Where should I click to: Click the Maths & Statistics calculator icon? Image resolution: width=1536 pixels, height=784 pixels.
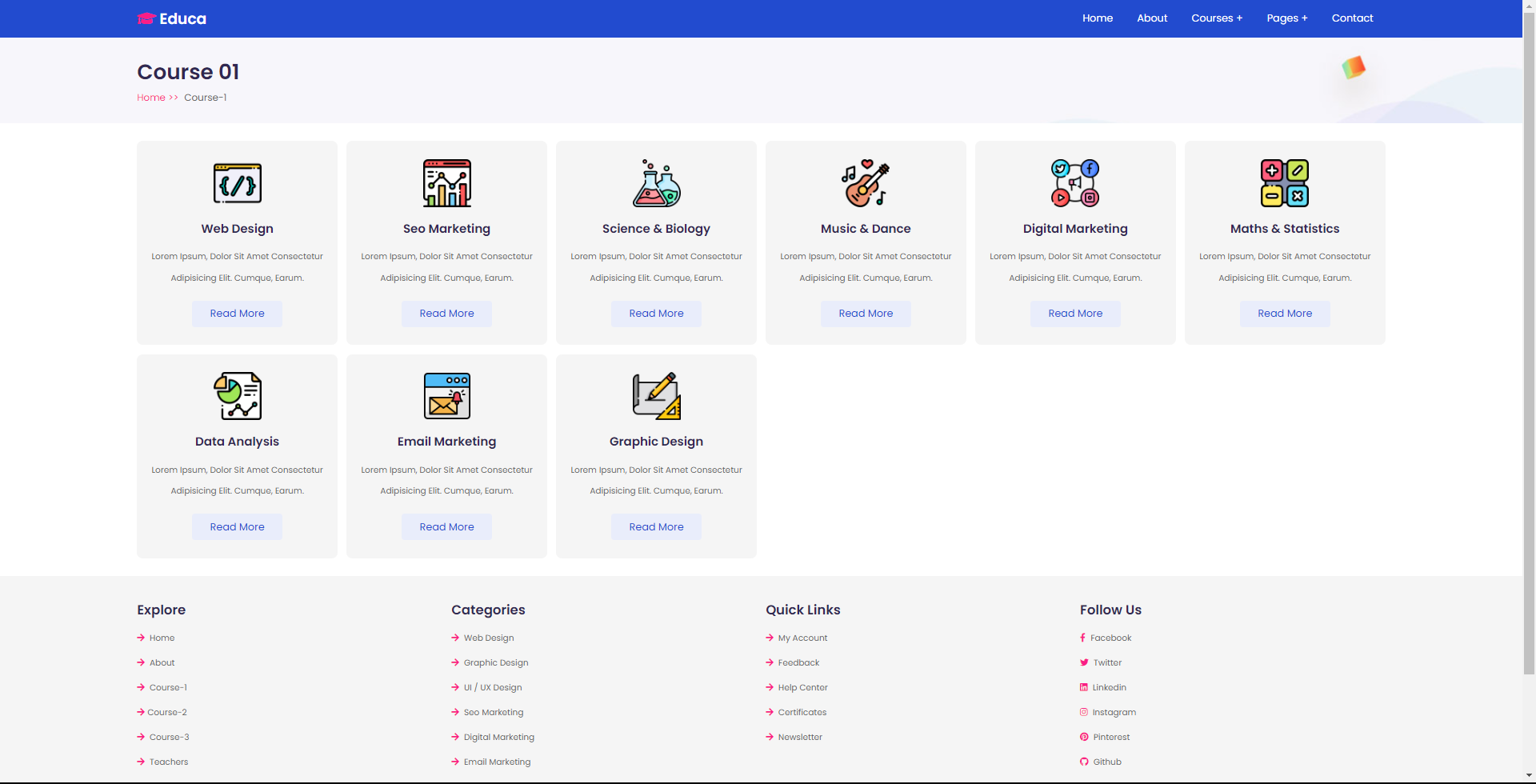1285,182
